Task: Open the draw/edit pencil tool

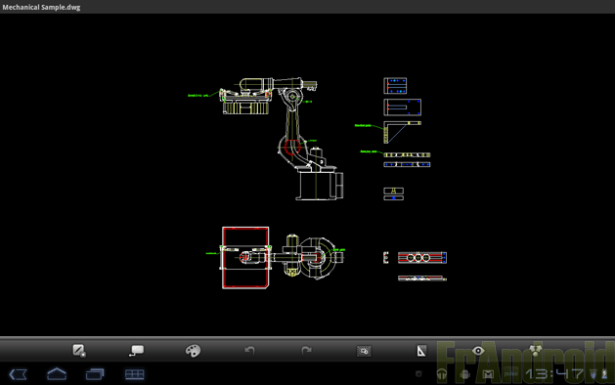Action: click(x=79, y=350)
